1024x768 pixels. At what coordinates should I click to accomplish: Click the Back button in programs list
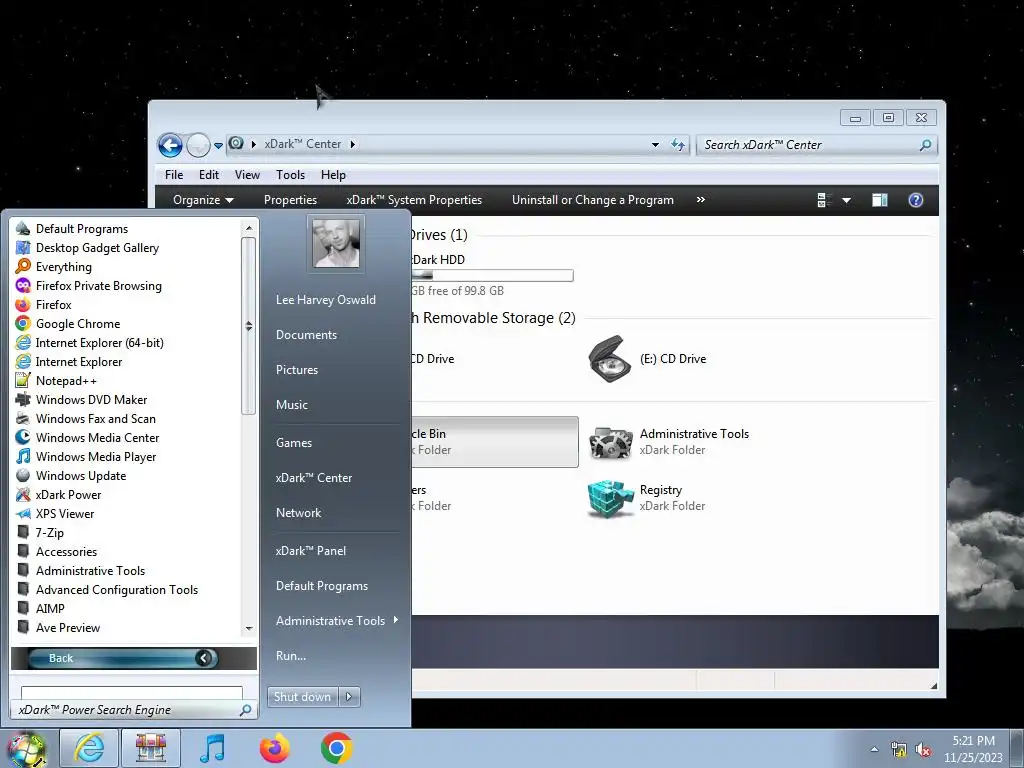point(121,658)
